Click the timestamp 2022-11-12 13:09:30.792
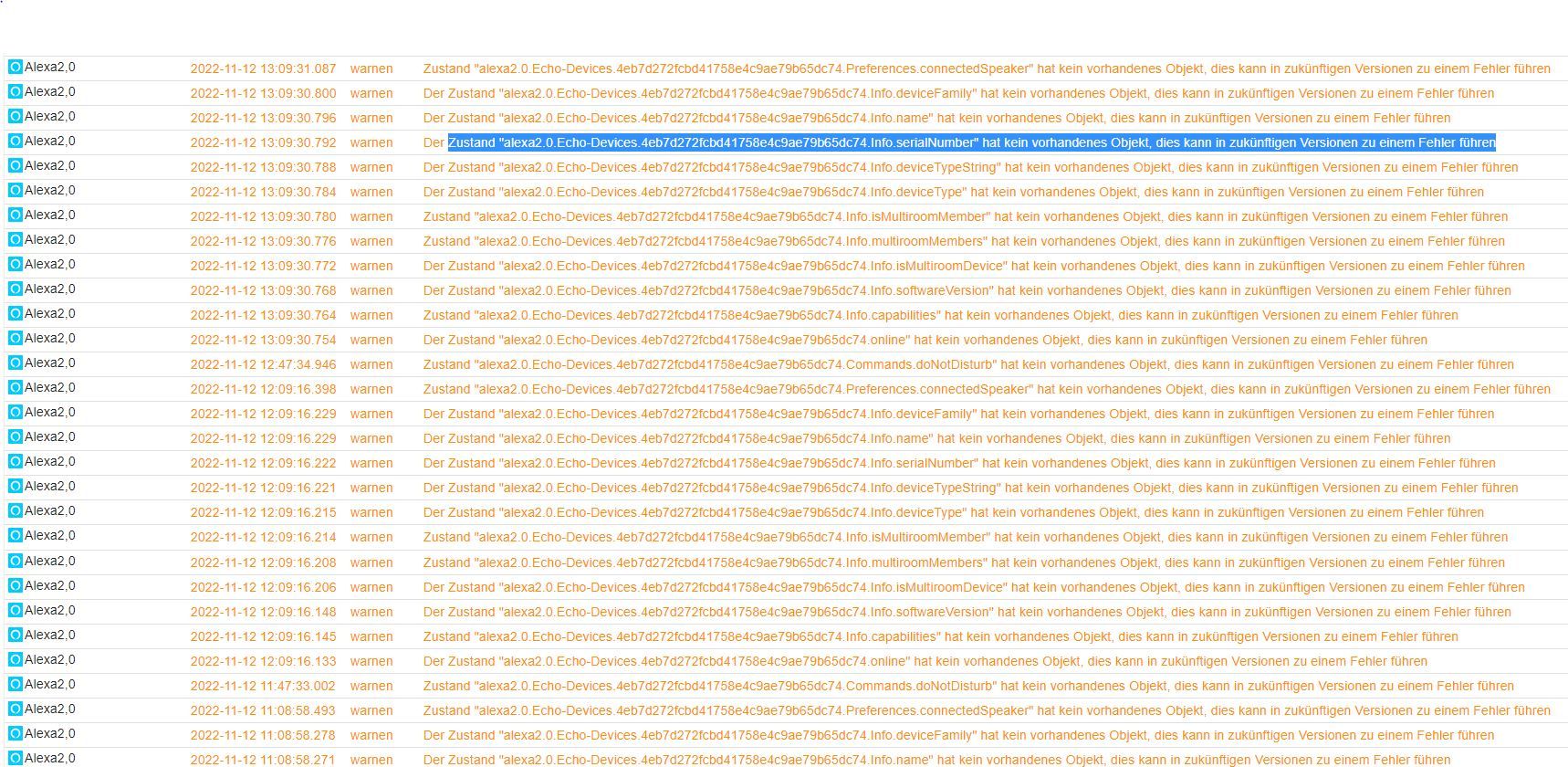1568x767 pixels. [263, 142]
